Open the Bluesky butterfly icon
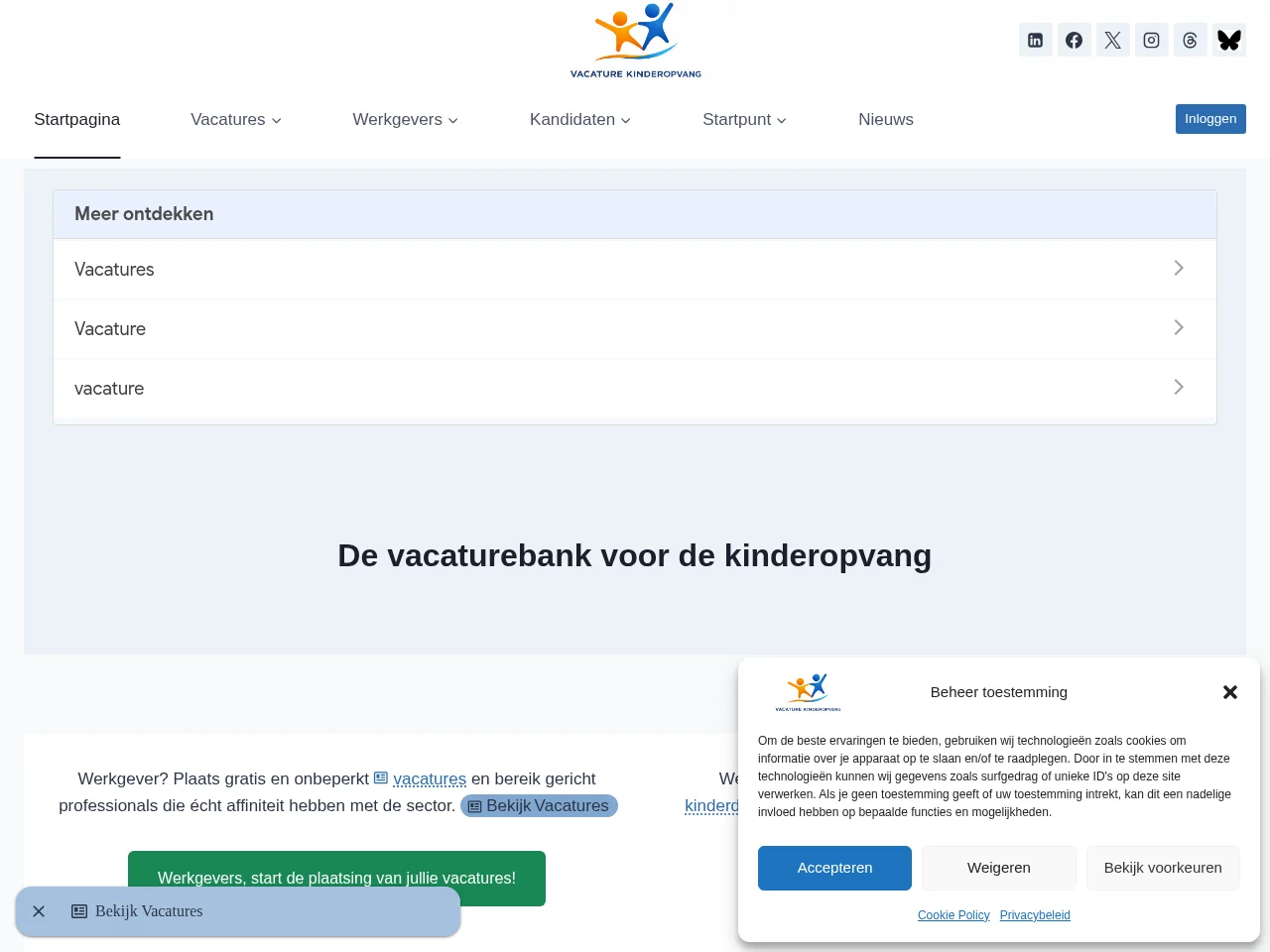 pyautogui.click(x=1229, y=40)
